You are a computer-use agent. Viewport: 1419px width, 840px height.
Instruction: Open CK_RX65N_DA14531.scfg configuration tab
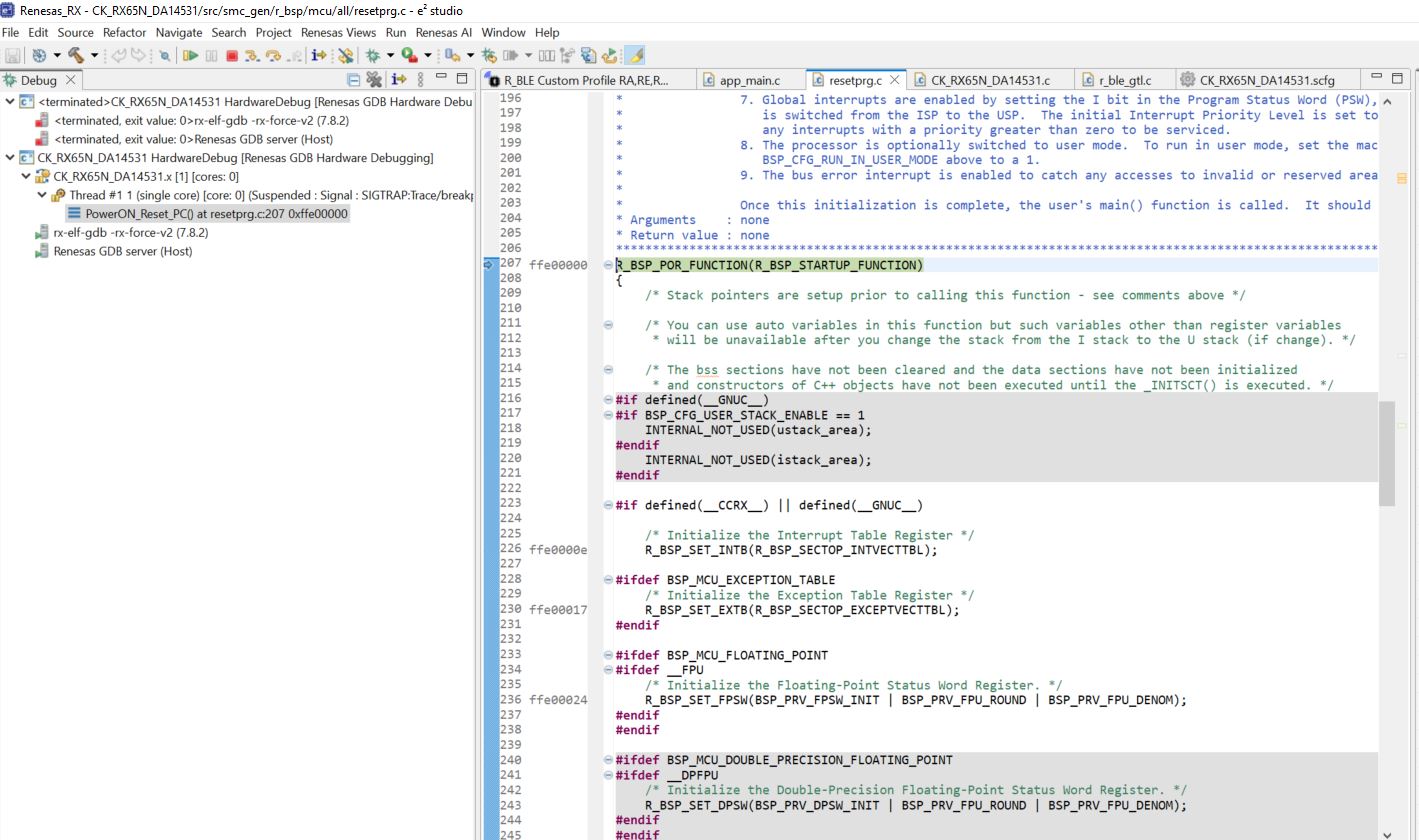(1266, 80)
